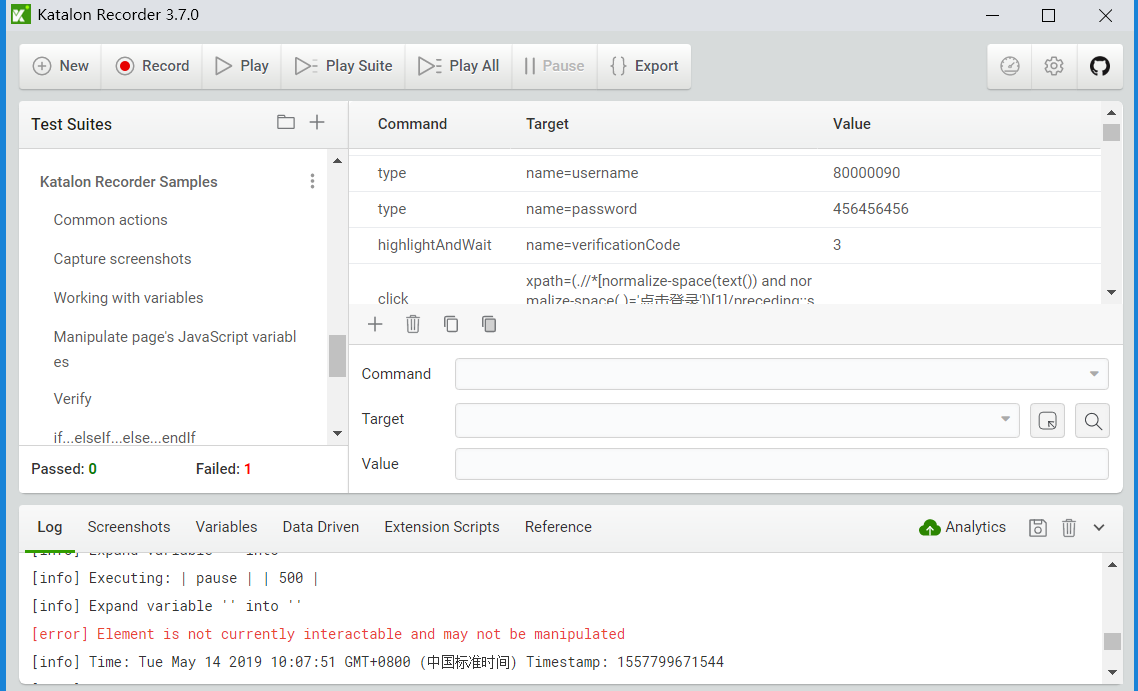The width and height of the screenshot is (1138, 691).
Task: Click the Failed count indicator
Action: click(224, 470)
